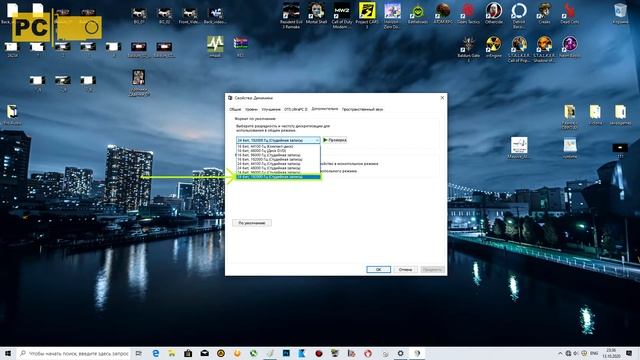
Task: Show hidden system tray icons
Action: [x=560, y=353]
